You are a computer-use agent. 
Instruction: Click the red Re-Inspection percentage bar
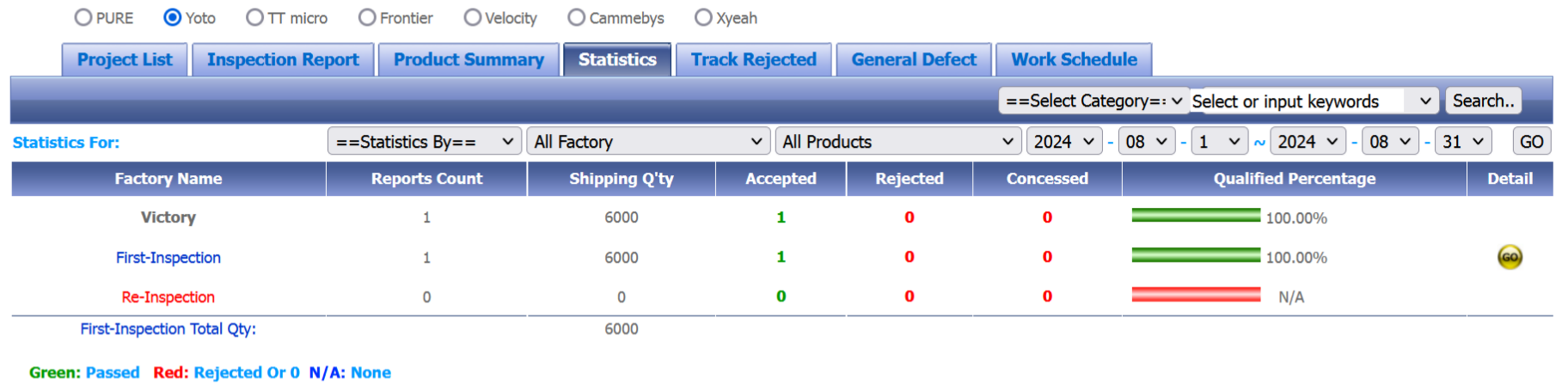click(x=1196, y=296)
